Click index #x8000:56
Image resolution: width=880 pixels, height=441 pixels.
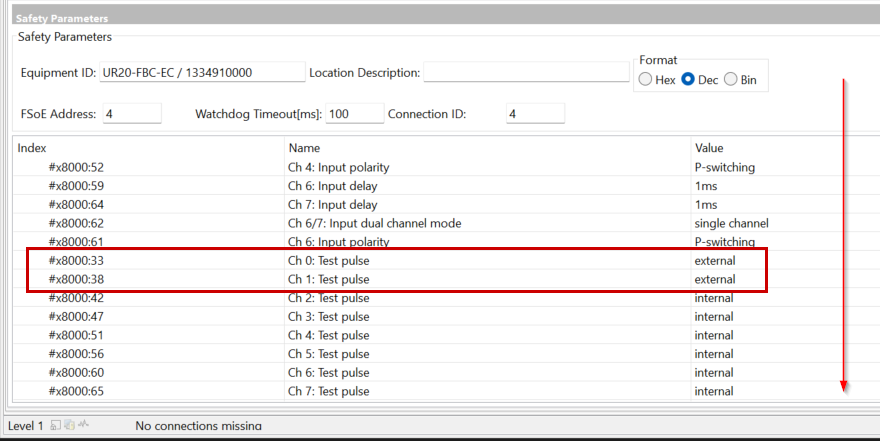pyautogui.click(x=76, y=353)
